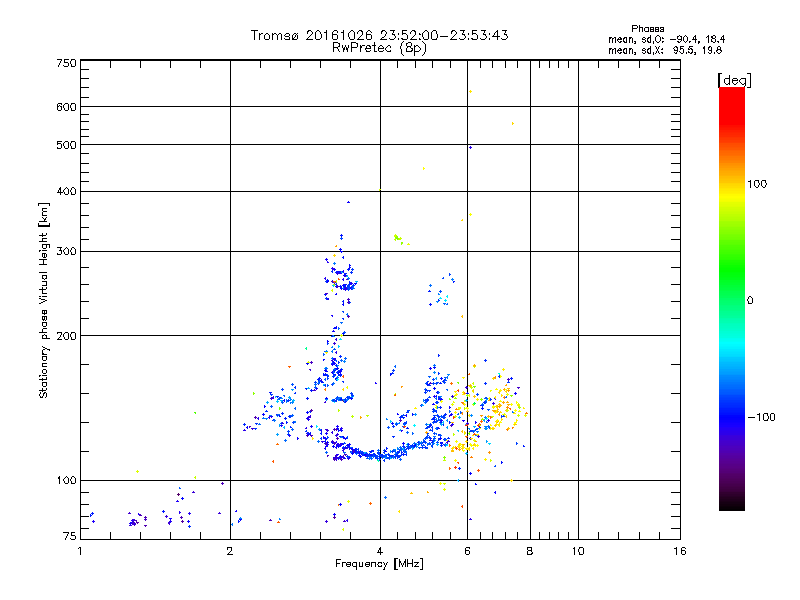
Task: Click y-axis tick label '75'
Action: (70, 536)
